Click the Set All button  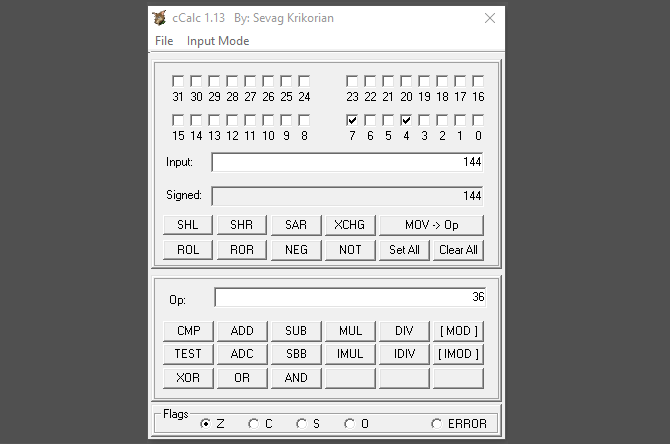pos(404,250)
